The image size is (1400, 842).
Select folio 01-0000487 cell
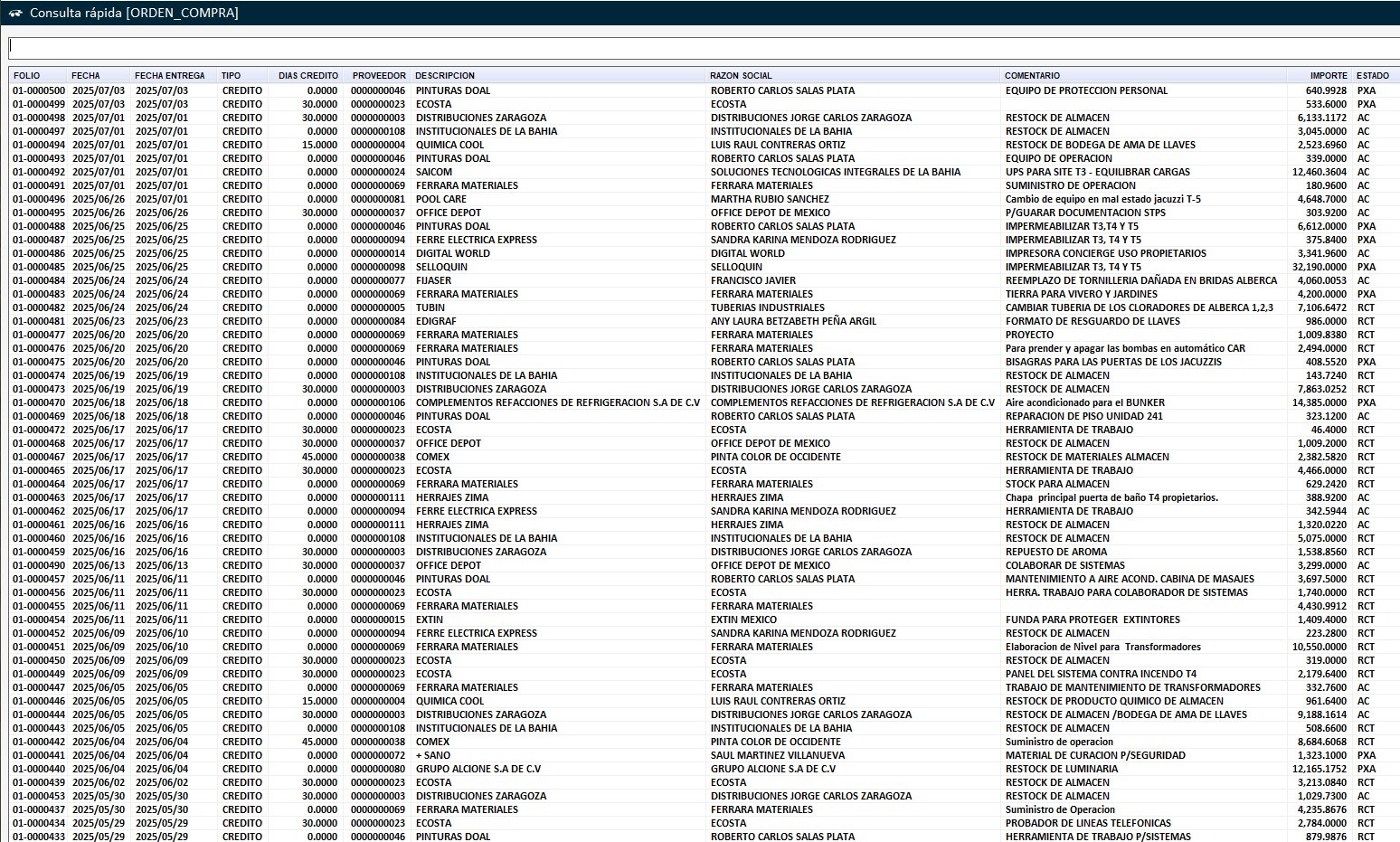[x=39, y=240]
